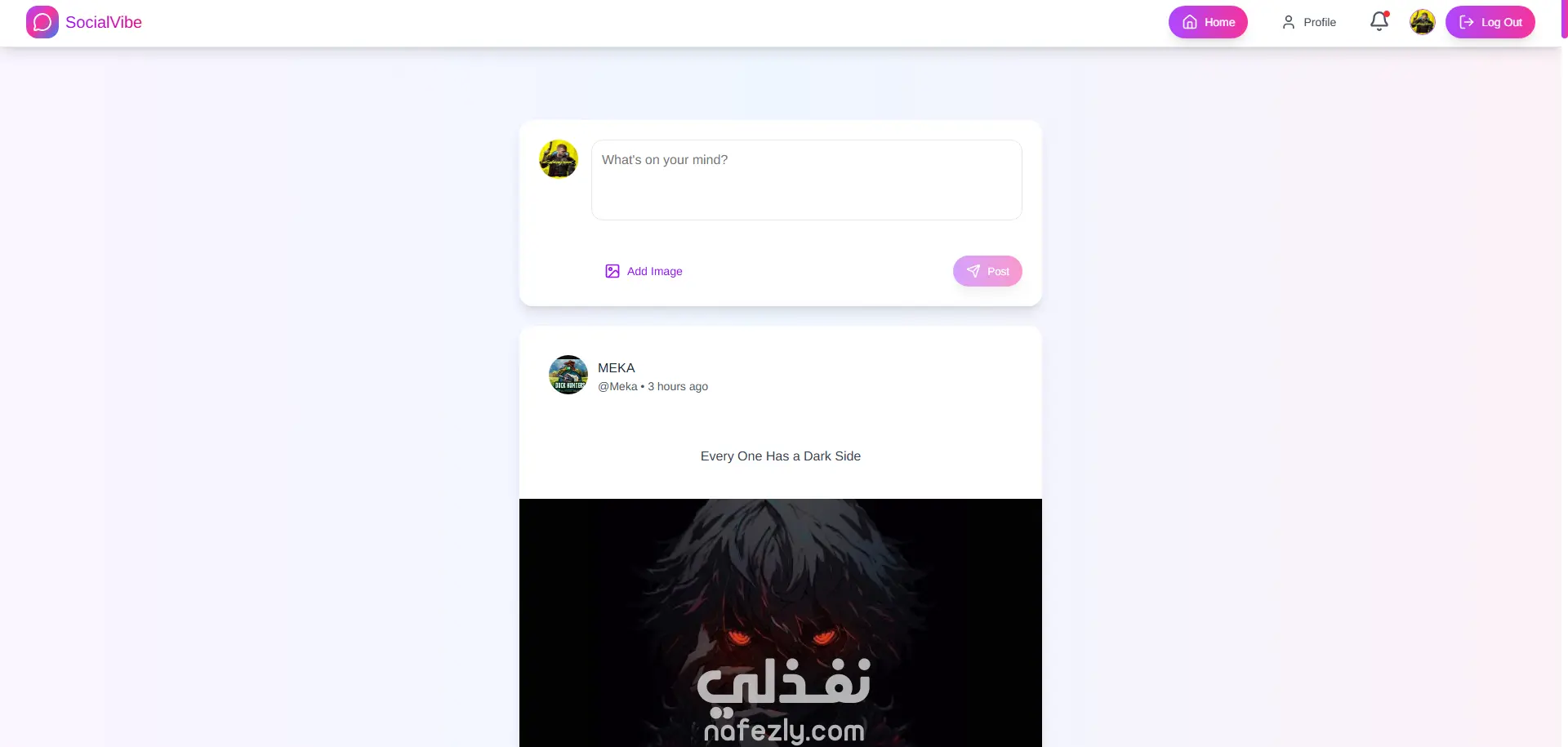Select the Home nav item
The image size is (1568, 747).
(1208, 22)
